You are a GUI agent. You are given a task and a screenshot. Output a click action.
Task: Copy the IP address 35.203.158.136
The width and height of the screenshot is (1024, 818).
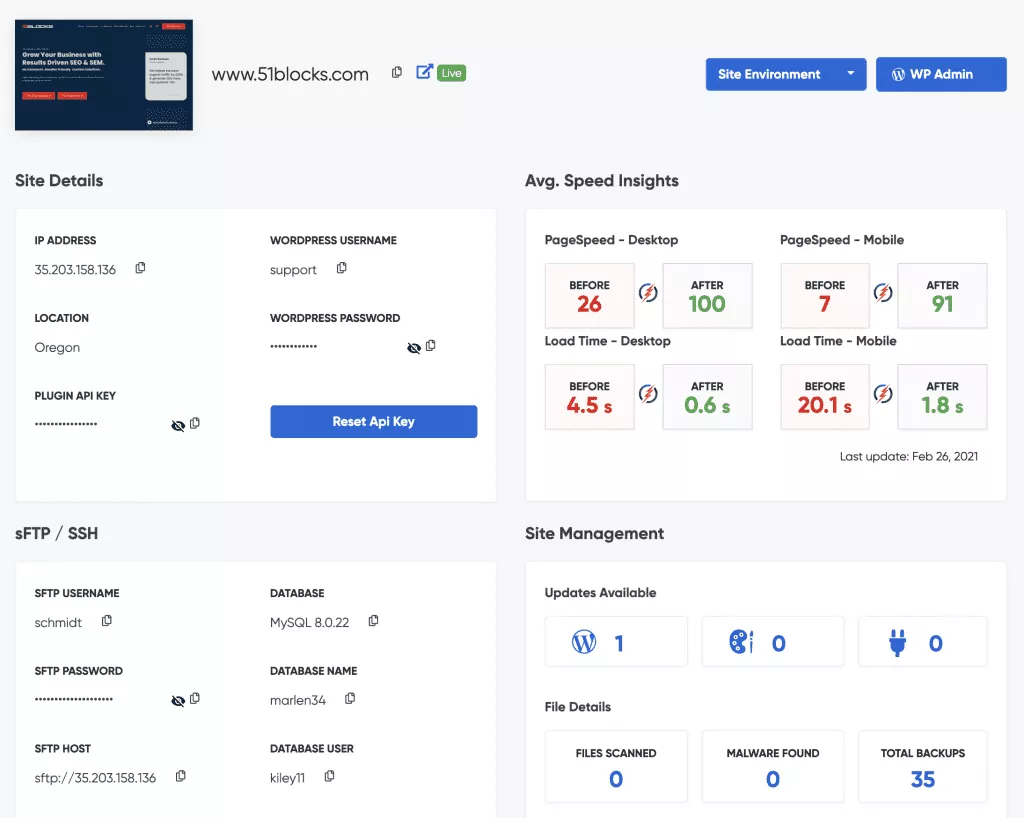click(x=140, y=268)
